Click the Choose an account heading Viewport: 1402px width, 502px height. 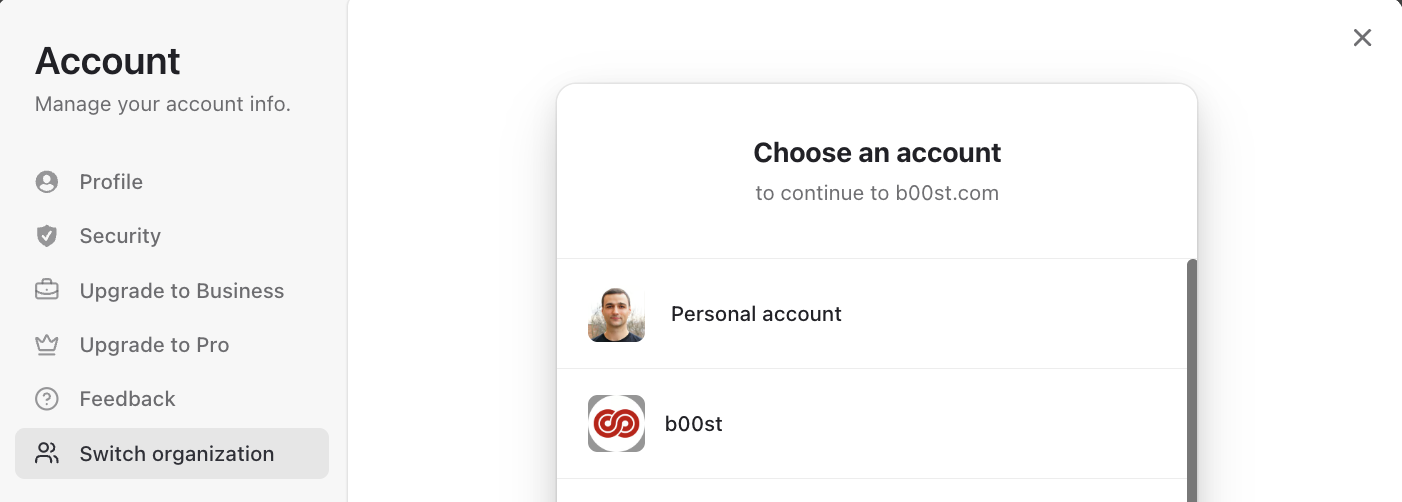pos(877,153)
